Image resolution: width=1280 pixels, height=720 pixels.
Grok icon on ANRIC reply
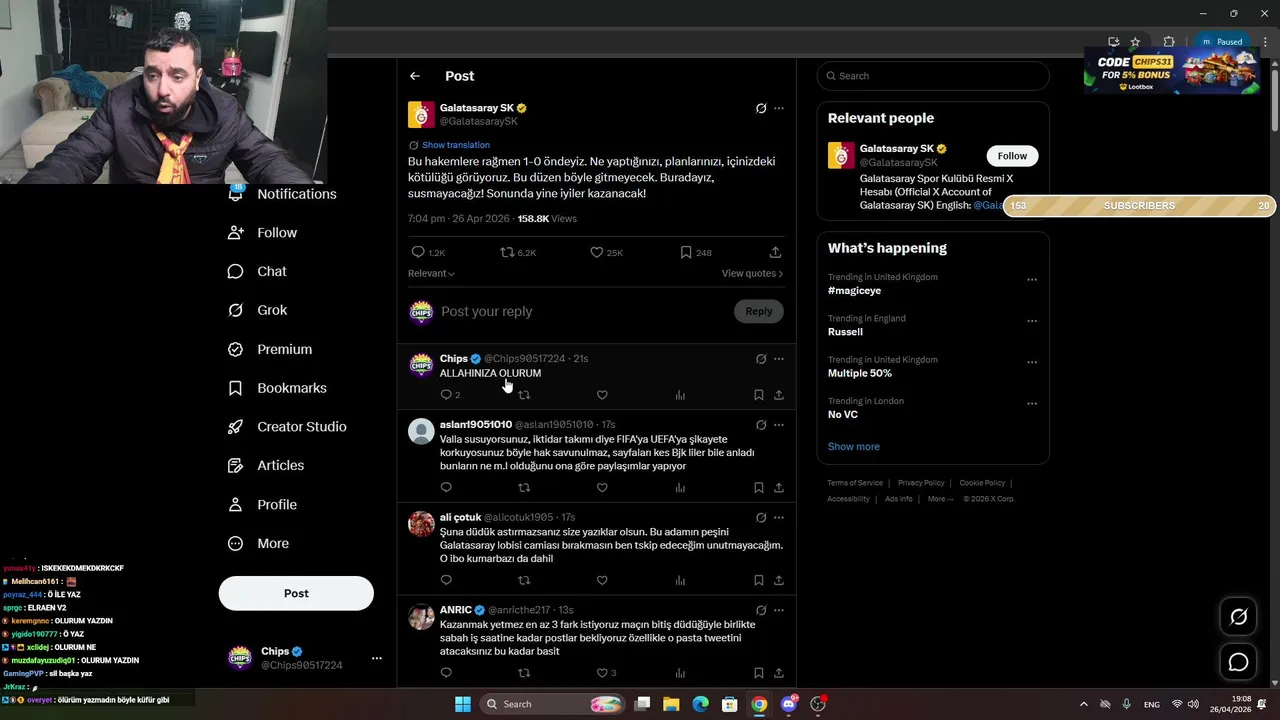[x=761, y=610]
